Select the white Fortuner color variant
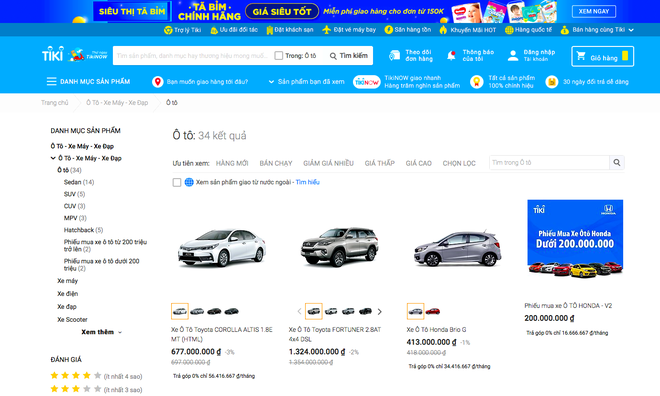Image resolution: width=660 pixels, height=396 pixels. click(x=331, y=311)
